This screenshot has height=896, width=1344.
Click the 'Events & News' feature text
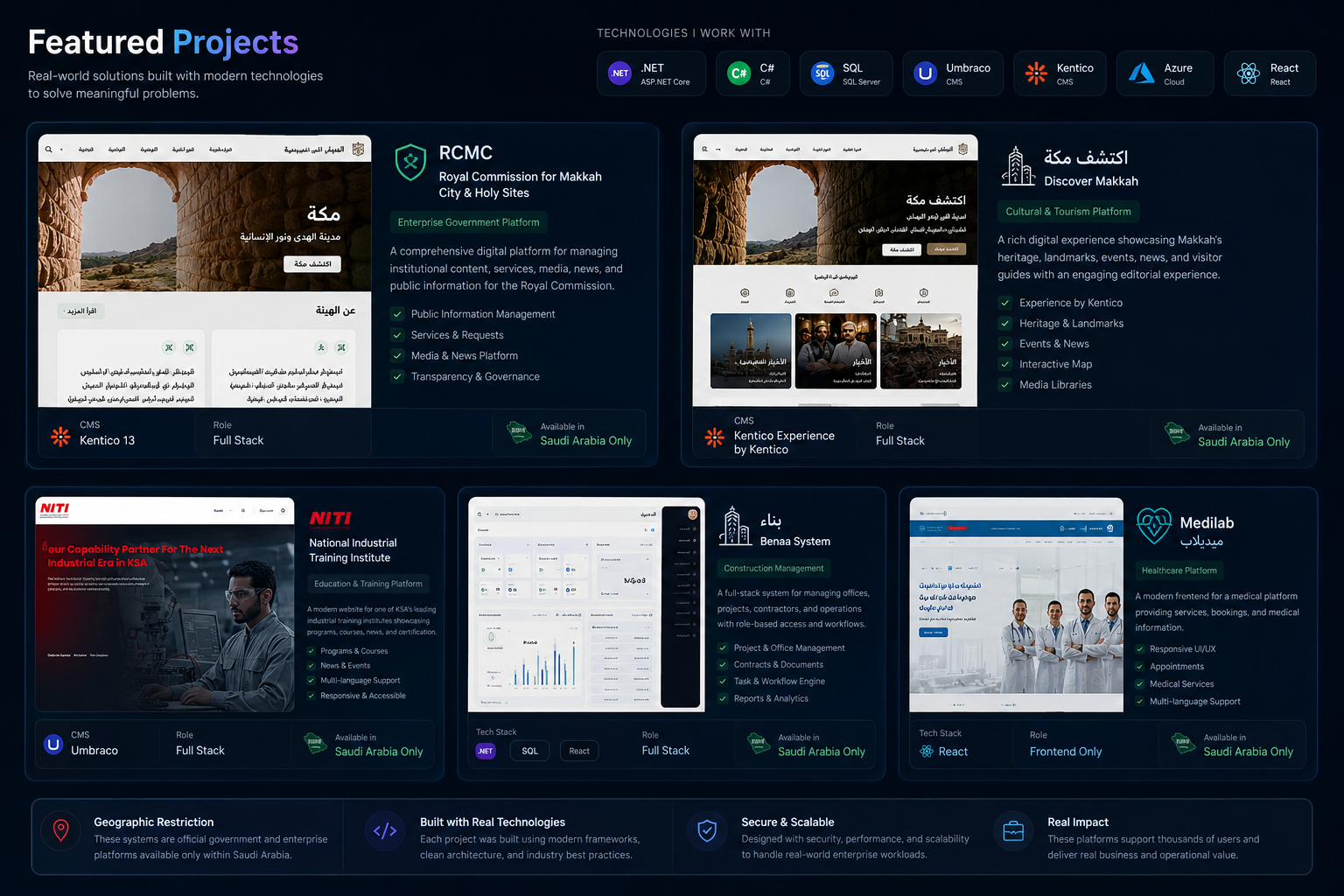coord(1054,344)
